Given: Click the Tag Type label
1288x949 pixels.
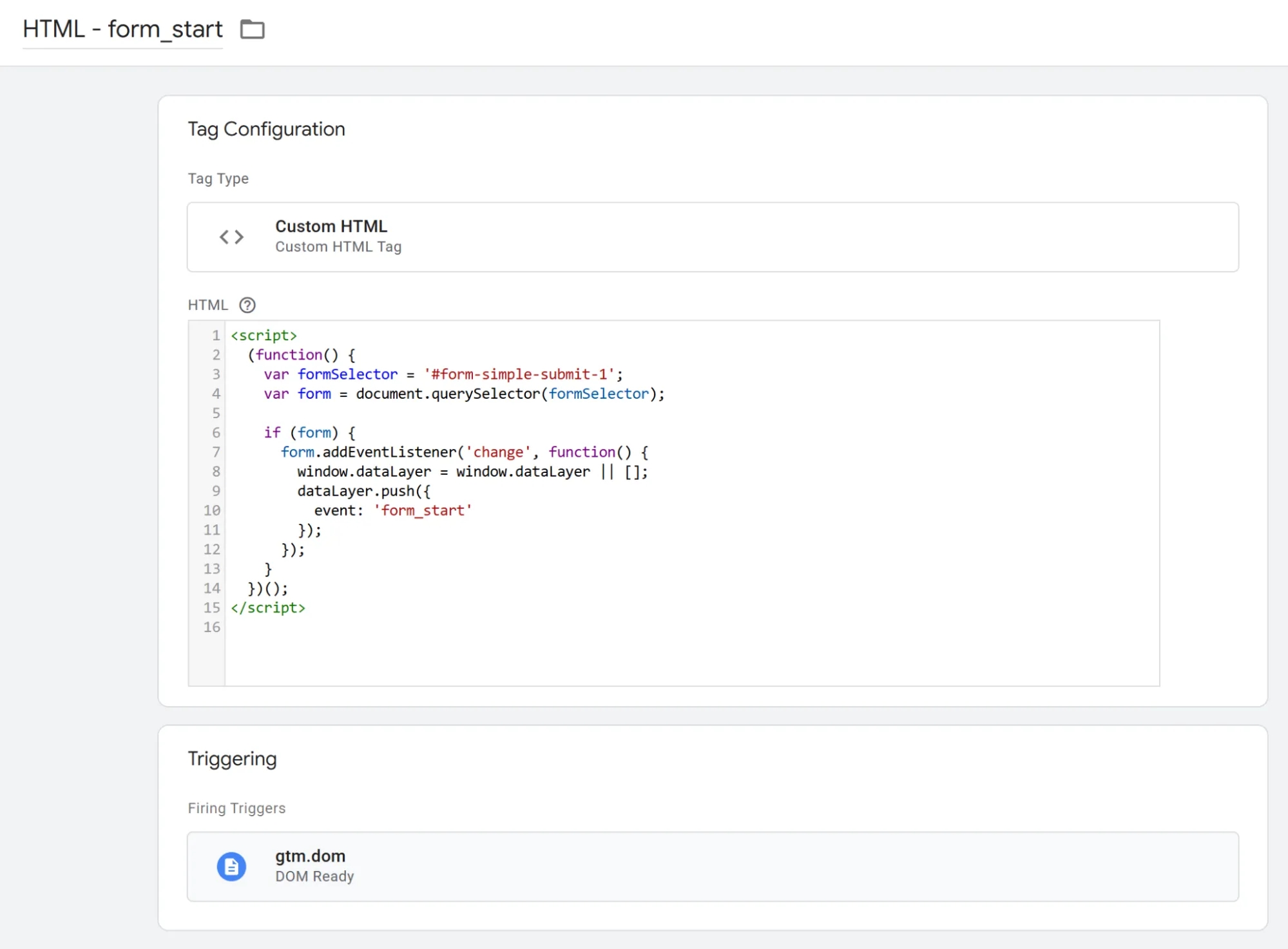Looking at the screenshot, I should coord(218,178).
